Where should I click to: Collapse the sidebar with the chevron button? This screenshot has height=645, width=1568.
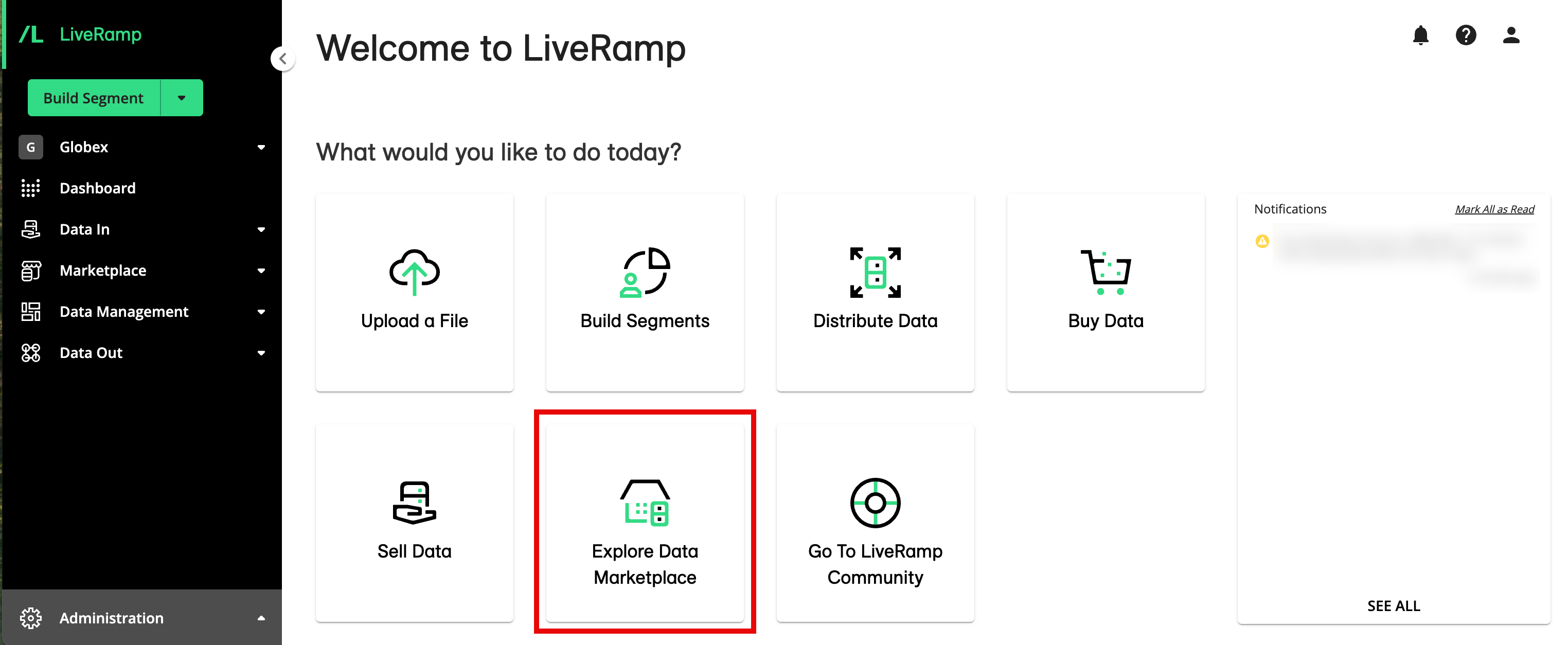click(x=283, y=59)
